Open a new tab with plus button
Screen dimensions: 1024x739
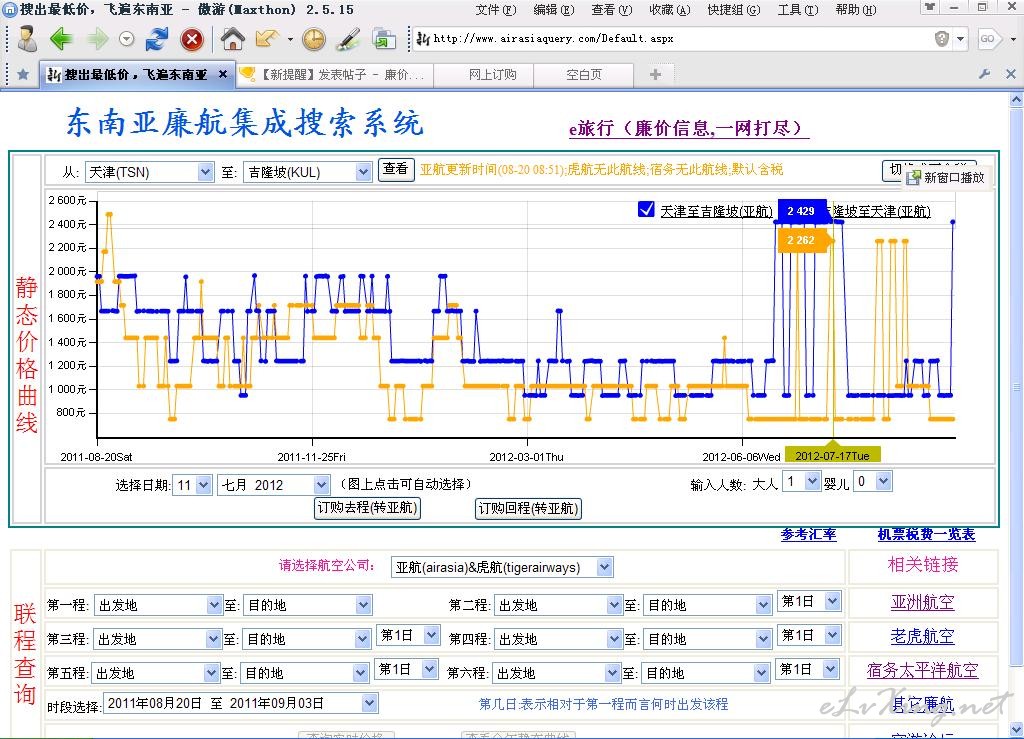[655, 74]
